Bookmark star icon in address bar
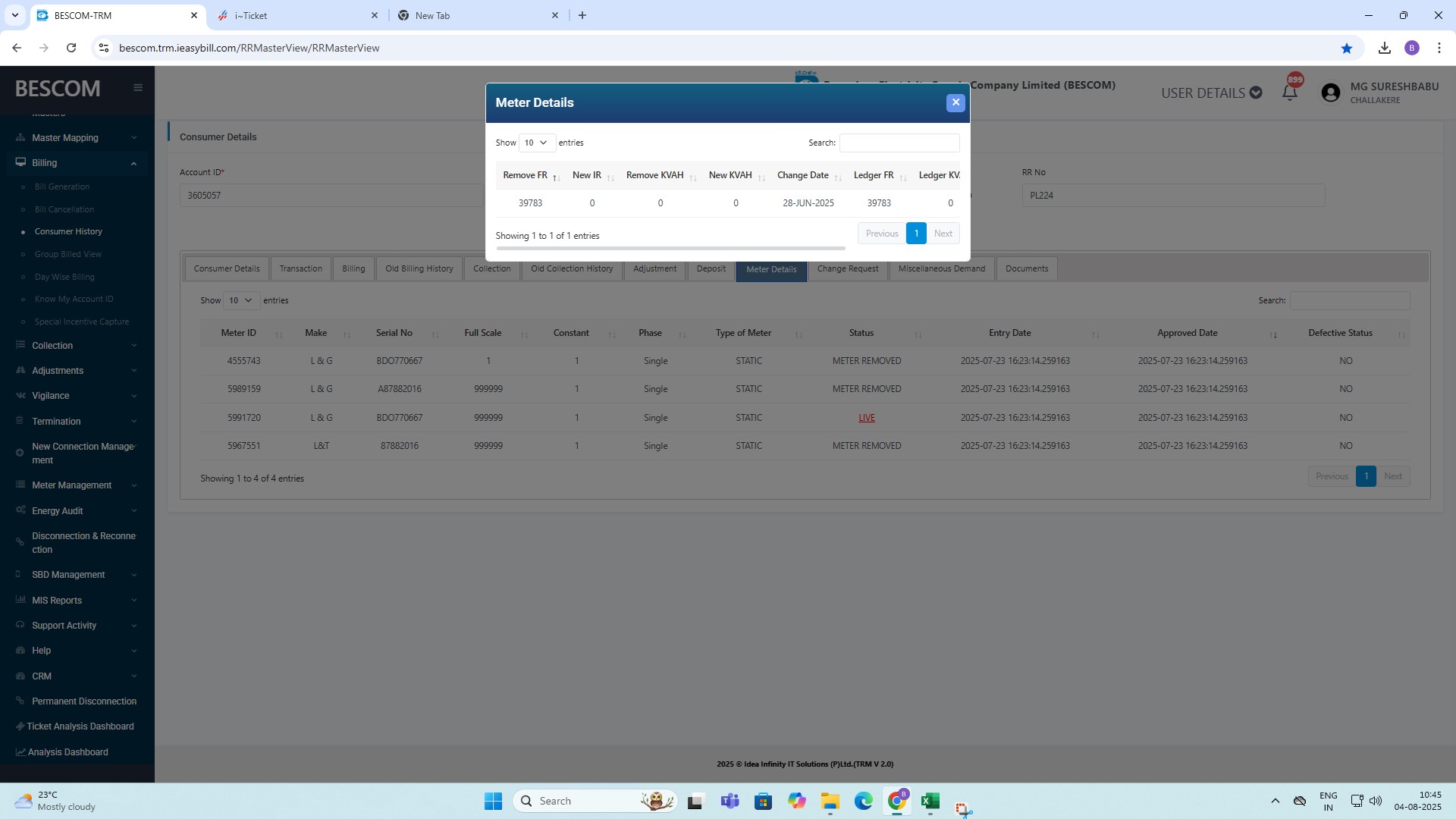 tap(1347, 48)
